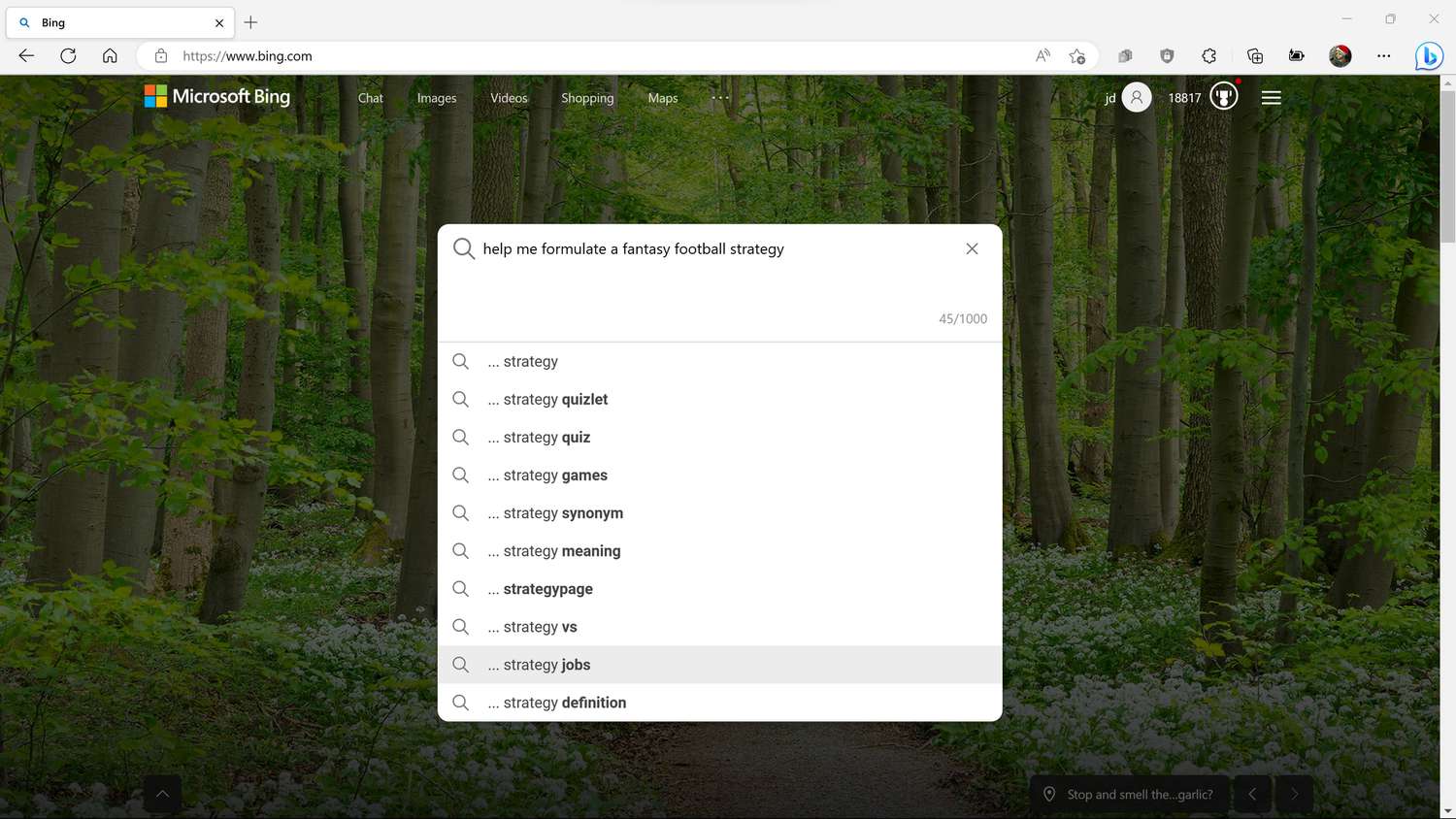Open Edge Settings and more menu
This screenshot has height=819, width=1456.
point(1383,56)
